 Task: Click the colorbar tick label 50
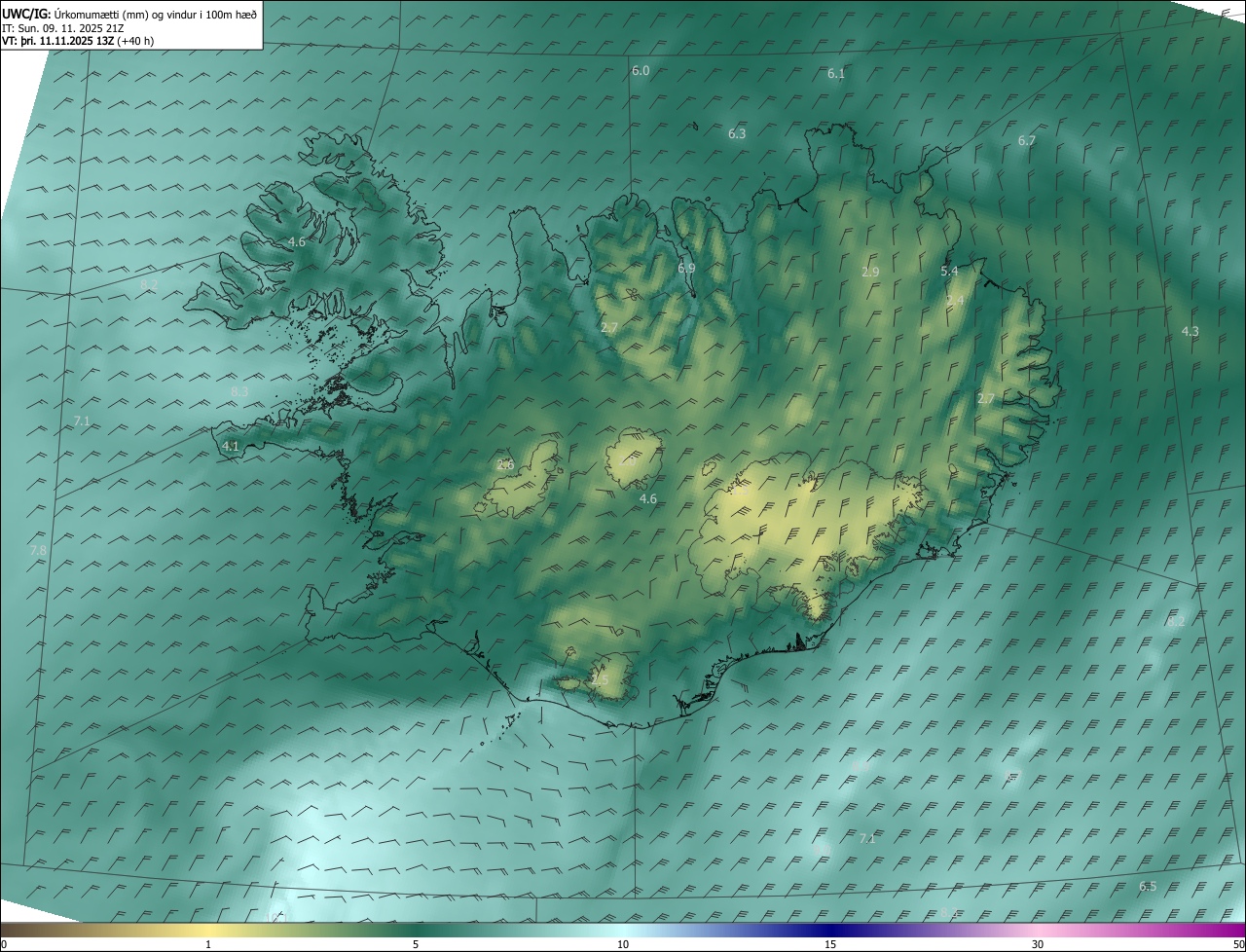1238,945
